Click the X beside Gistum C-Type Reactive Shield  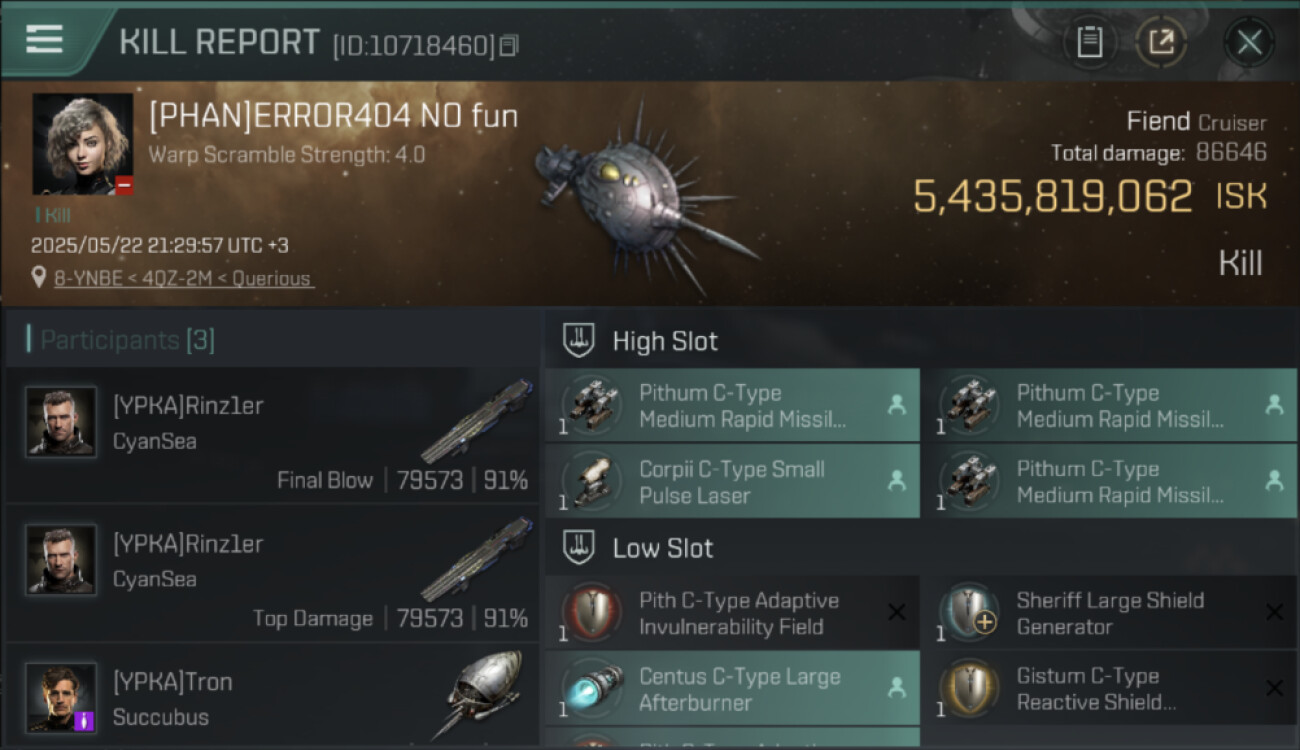coord(1273,689)
